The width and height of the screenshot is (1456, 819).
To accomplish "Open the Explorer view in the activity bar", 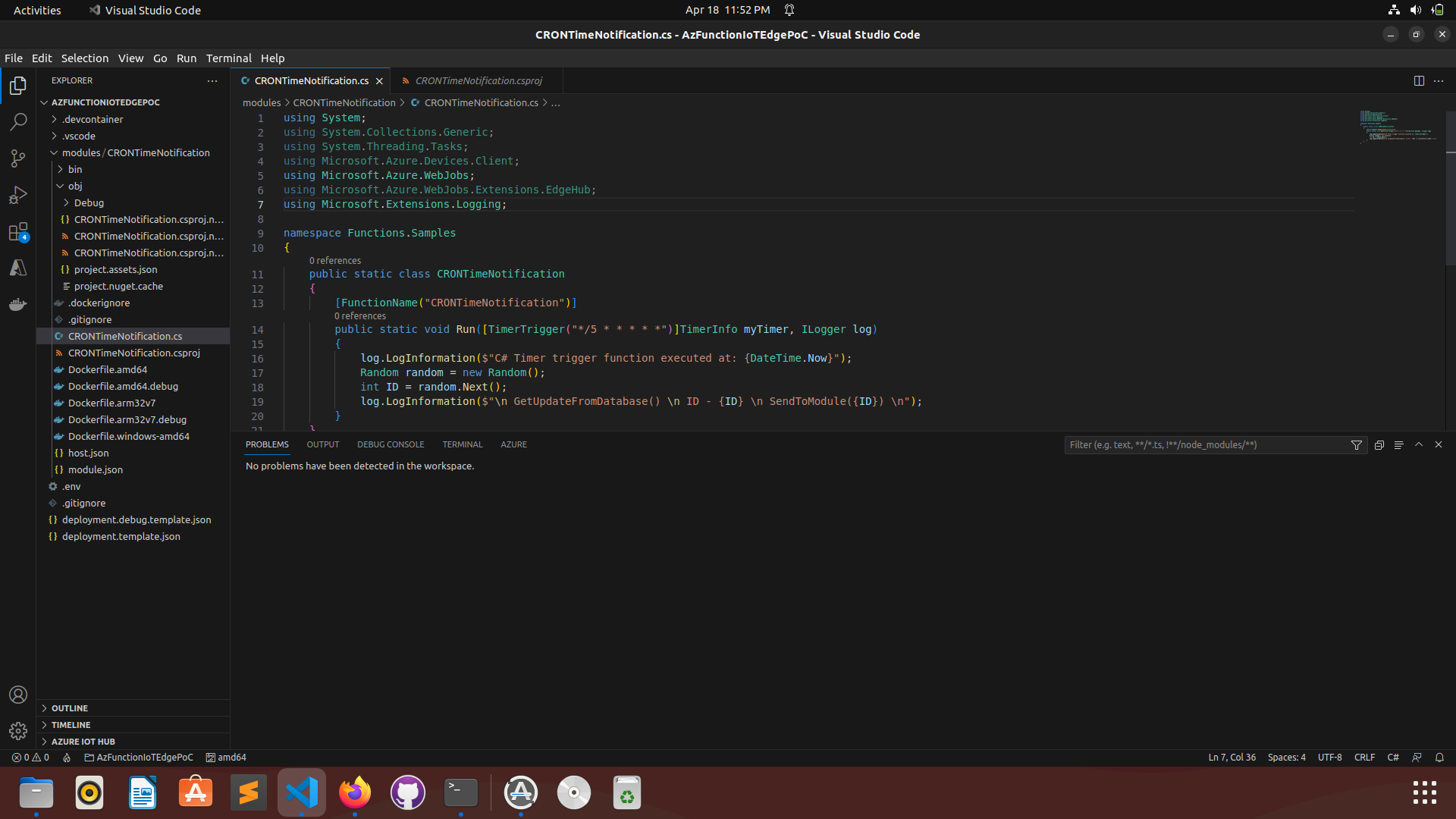I will coord(18,86).
